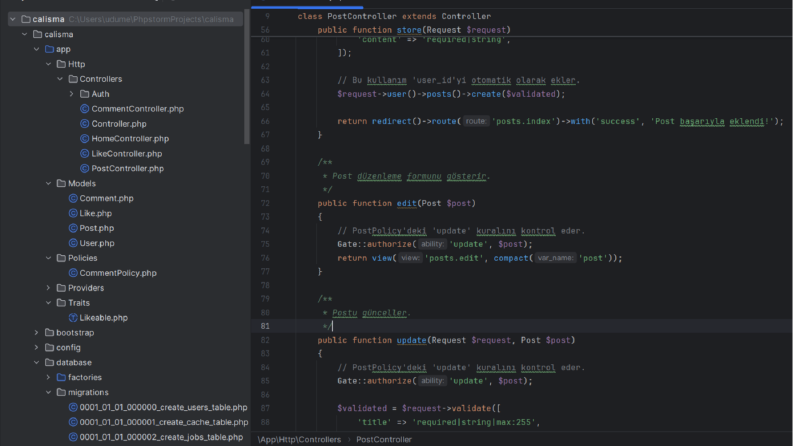Collapse the calisma project root node

coord(13,19)
